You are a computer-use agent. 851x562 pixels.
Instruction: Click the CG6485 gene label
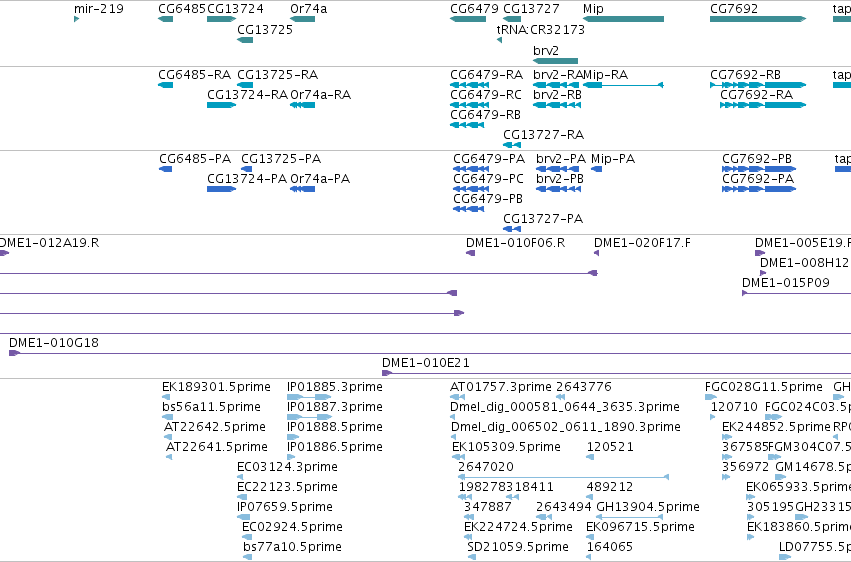(182, 9)
